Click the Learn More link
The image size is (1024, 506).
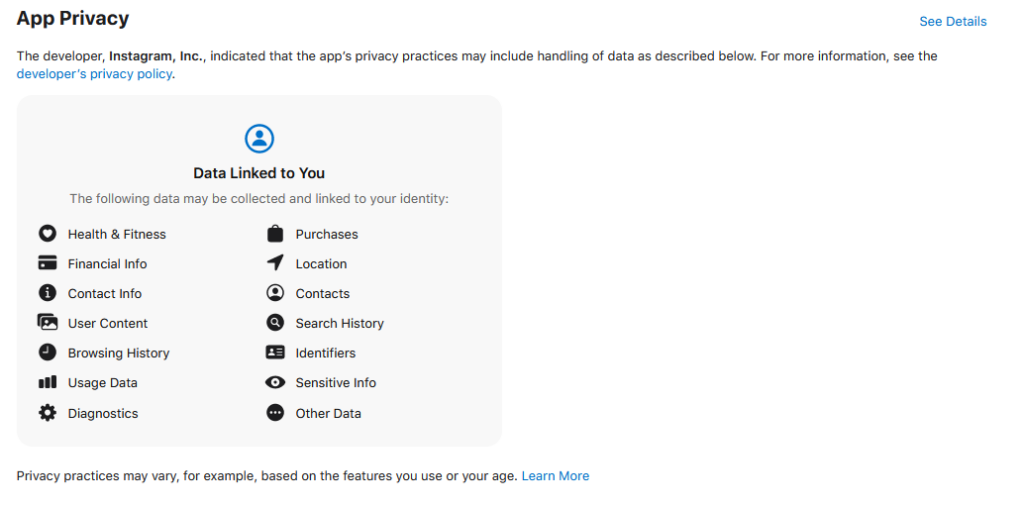[x=555, y=476]
